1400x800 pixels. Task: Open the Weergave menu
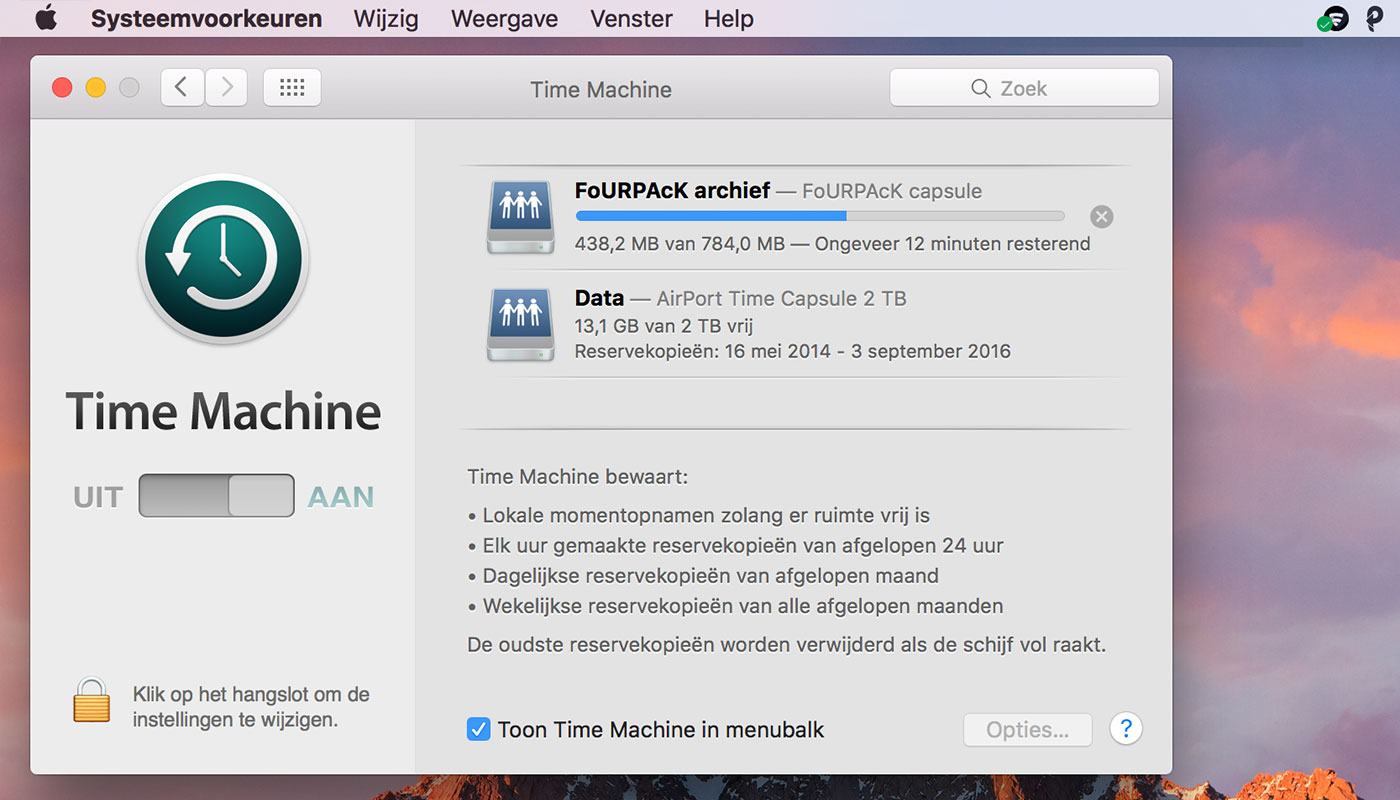[504, 18]
